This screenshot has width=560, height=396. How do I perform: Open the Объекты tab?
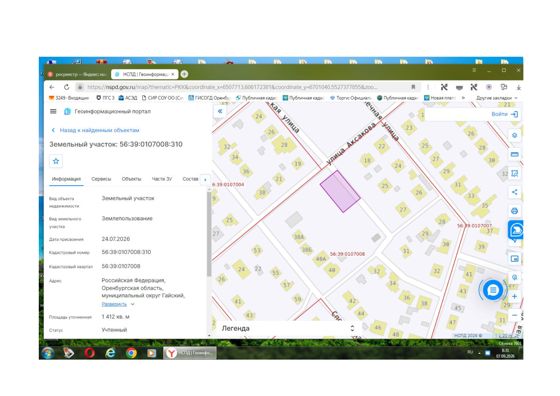coord(131,179)
